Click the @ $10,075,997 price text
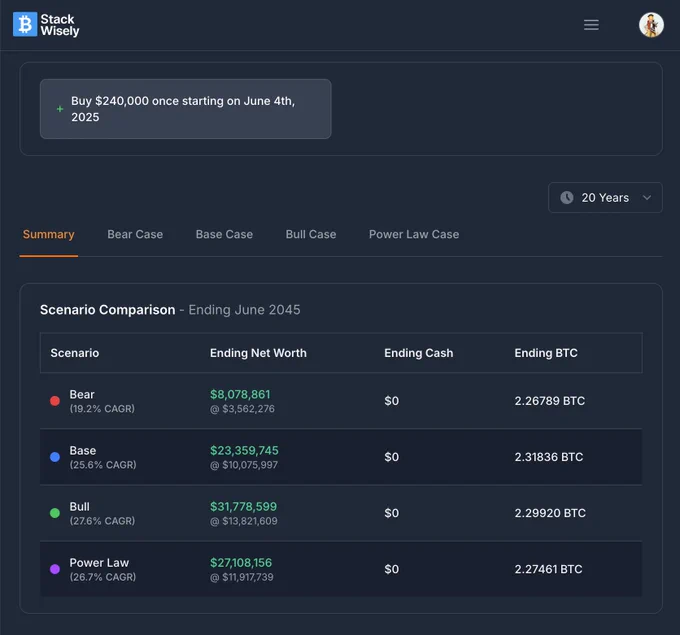This screenshot has height=635, width=680. pyautogui.click(x=244, y=465)
